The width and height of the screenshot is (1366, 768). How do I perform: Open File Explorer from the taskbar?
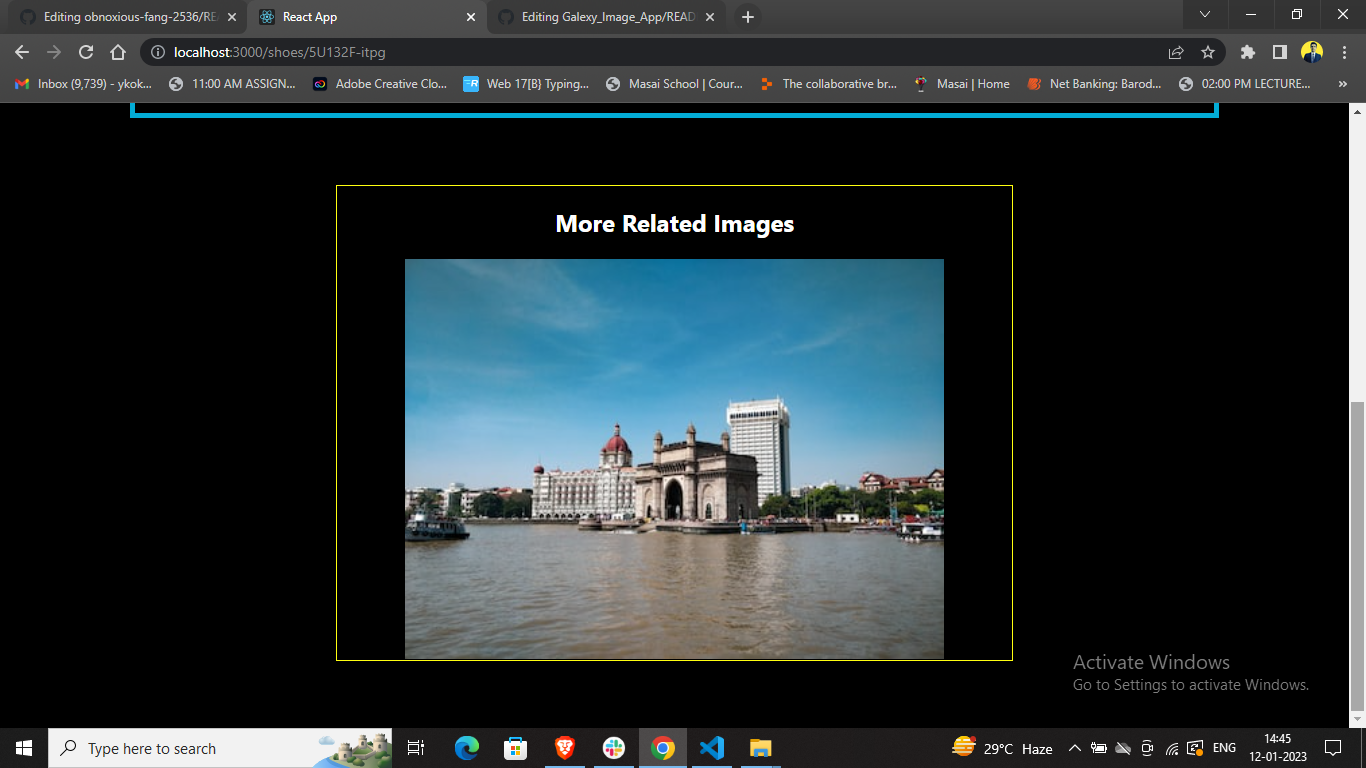point(760,748)
